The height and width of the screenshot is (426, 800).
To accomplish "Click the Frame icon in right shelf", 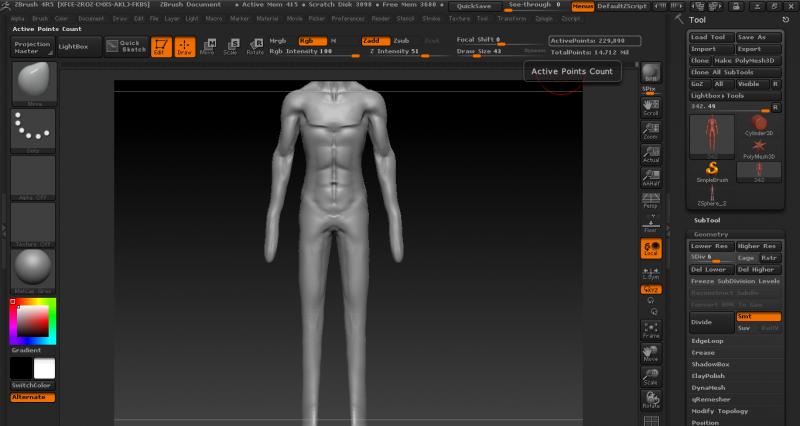I will pos(651,328).
